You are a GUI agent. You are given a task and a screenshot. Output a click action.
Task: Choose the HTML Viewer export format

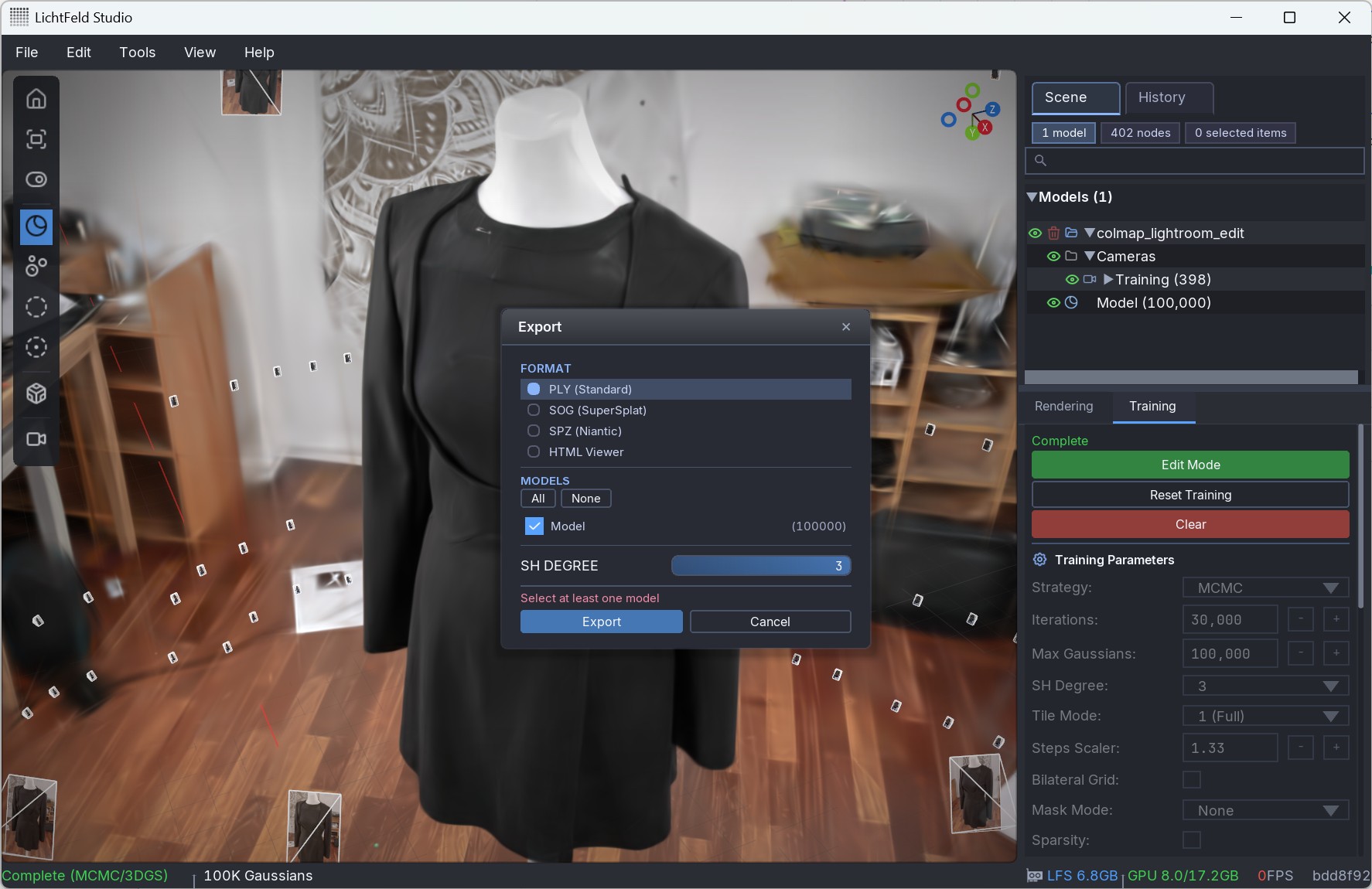pyautogui.click(x=534, y=451)
